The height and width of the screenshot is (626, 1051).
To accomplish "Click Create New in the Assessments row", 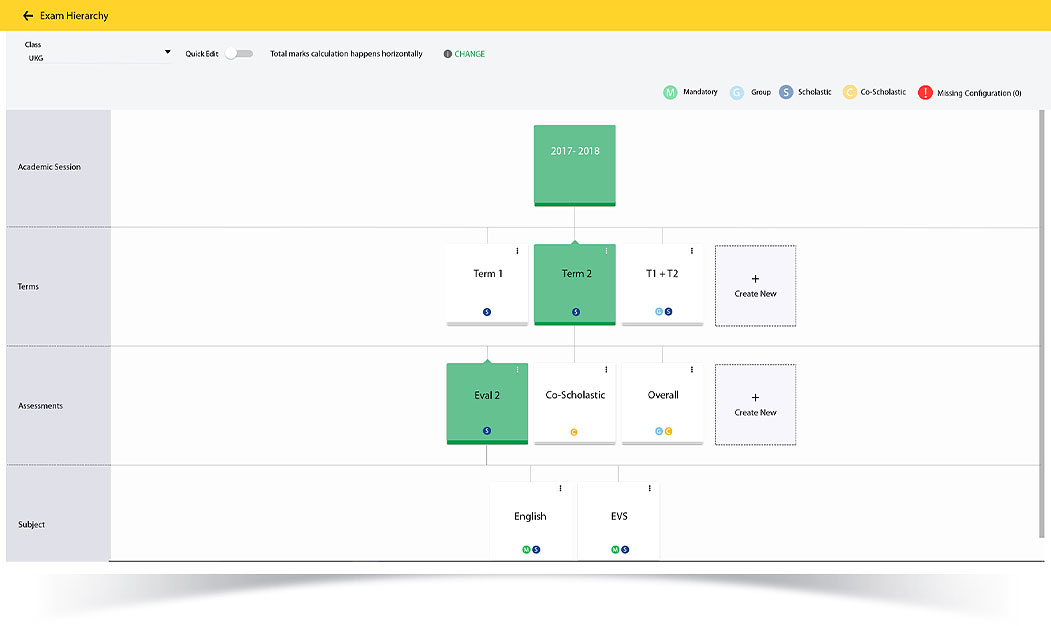I will 755,405.
